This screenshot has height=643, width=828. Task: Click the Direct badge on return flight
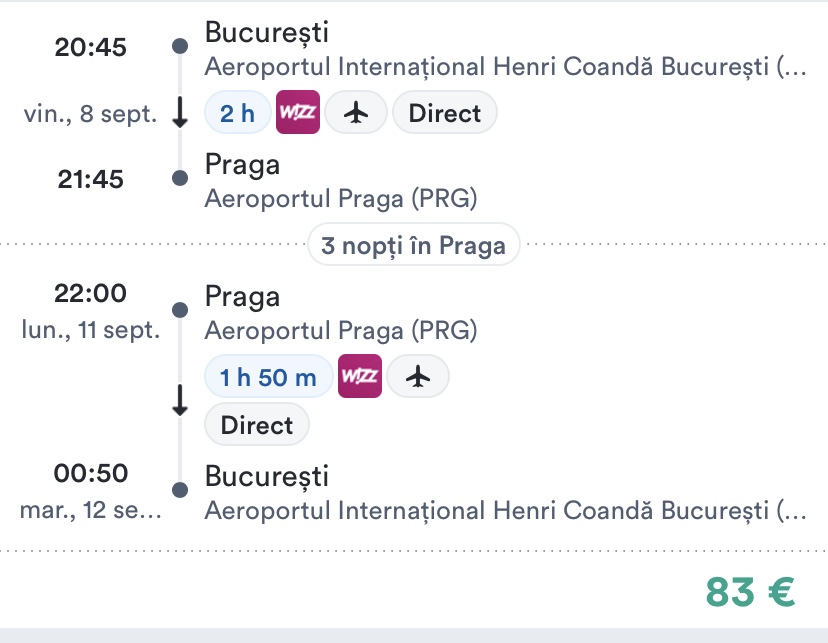point(257,425)
